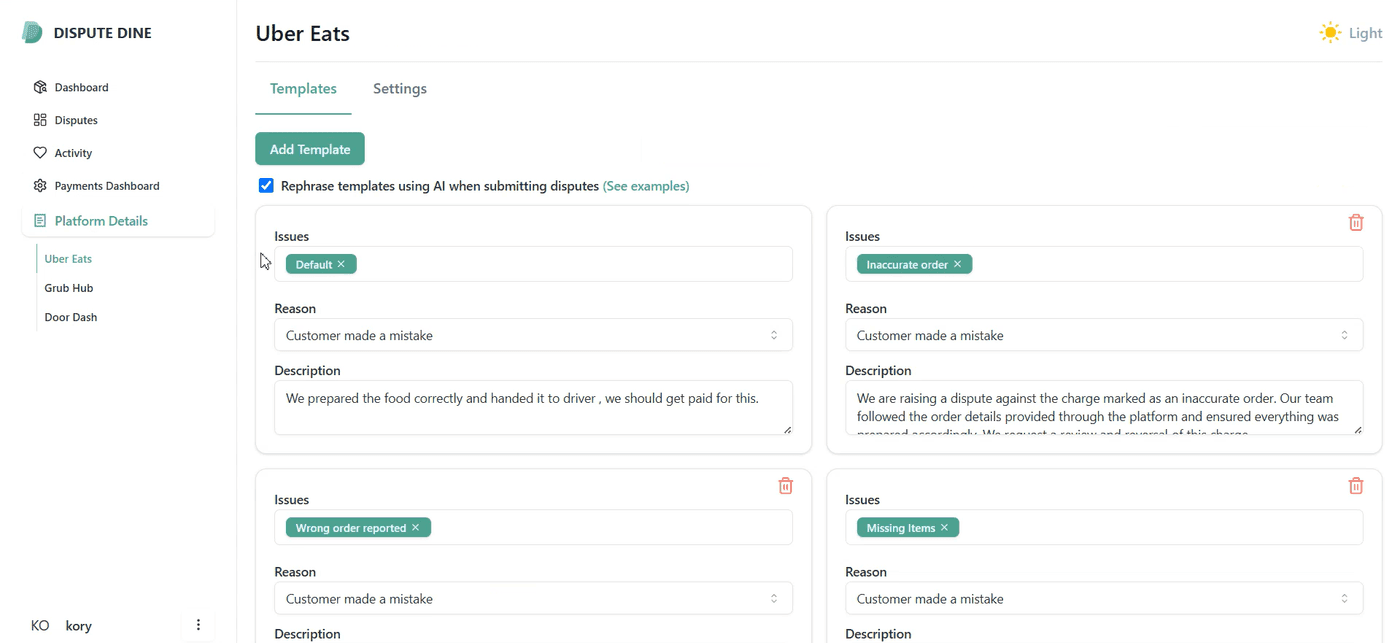Click the Add Template button
The width and height of the screenshot is (1400, 643).
pyautogui.click(x=310, y=149)
